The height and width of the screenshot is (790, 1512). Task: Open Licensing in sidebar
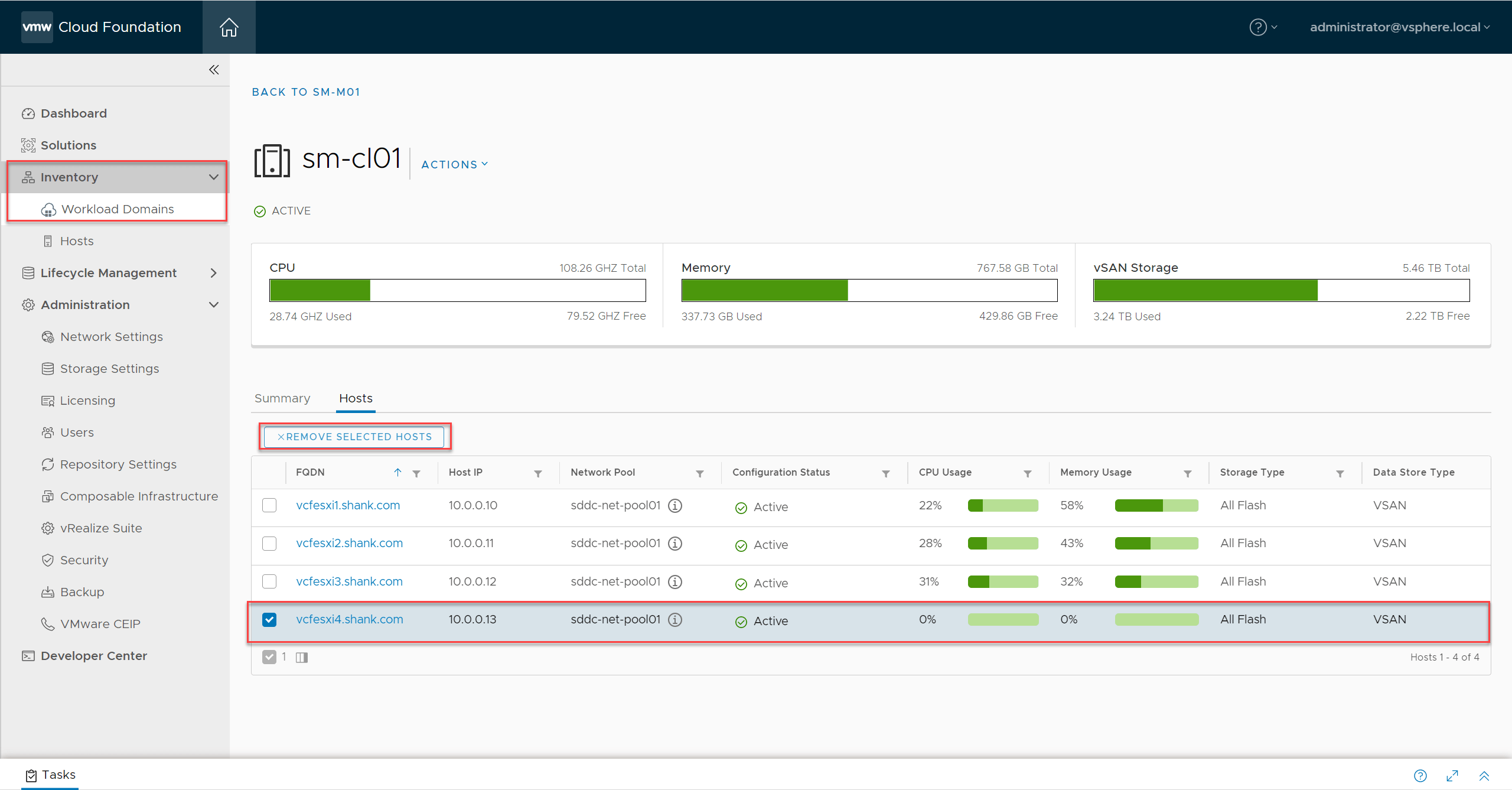click(x=87, y=401)
